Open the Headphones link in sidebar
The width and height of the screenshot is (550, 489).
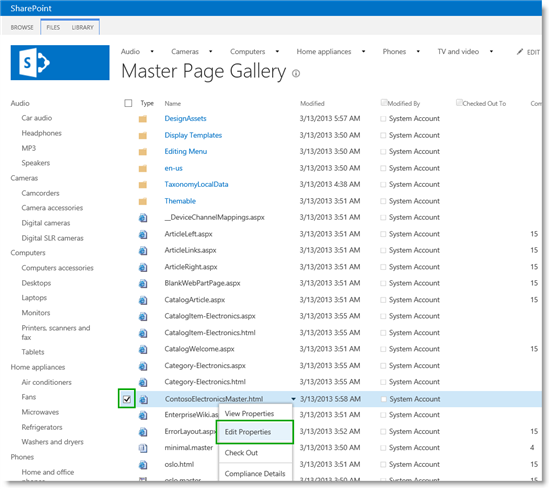click(41, 133)
